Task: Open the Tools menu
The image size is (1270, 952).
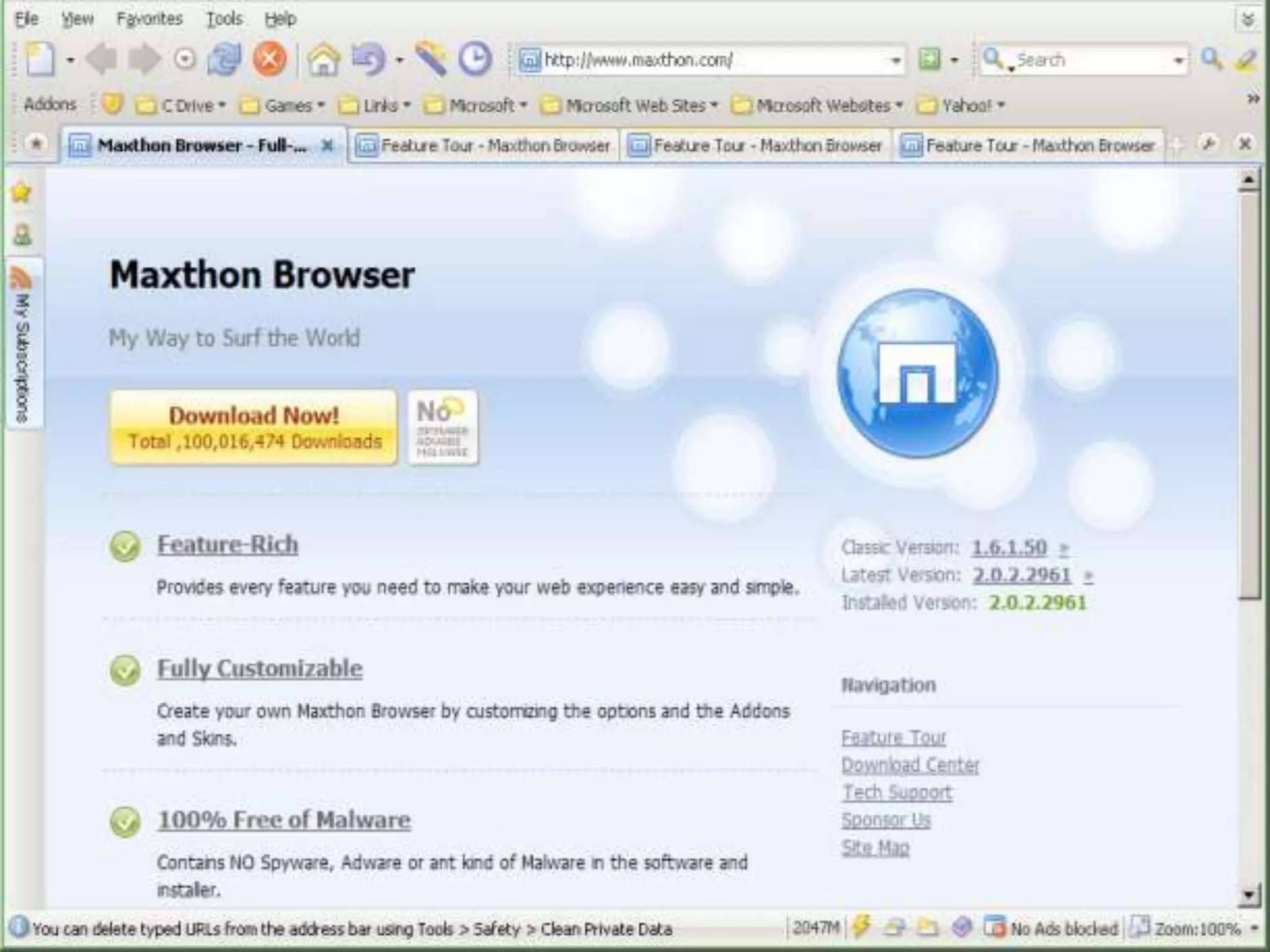Action: click(224, 19)
